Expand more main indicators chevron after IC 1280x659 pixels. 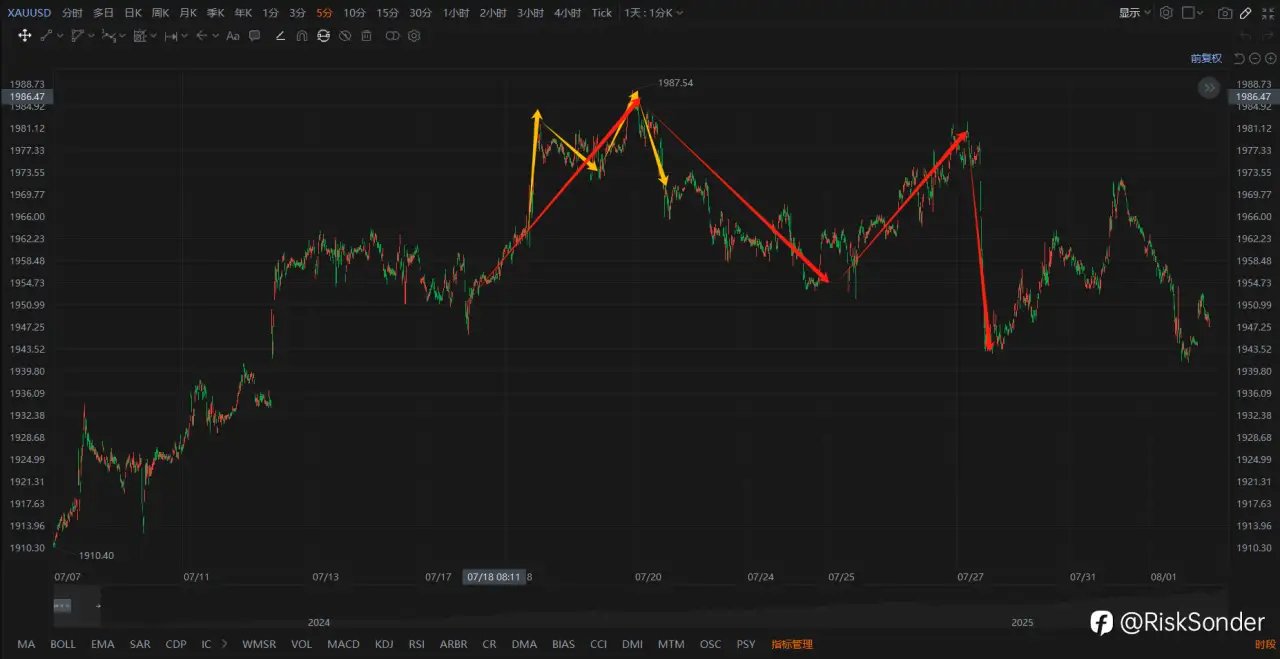point(224,644)
